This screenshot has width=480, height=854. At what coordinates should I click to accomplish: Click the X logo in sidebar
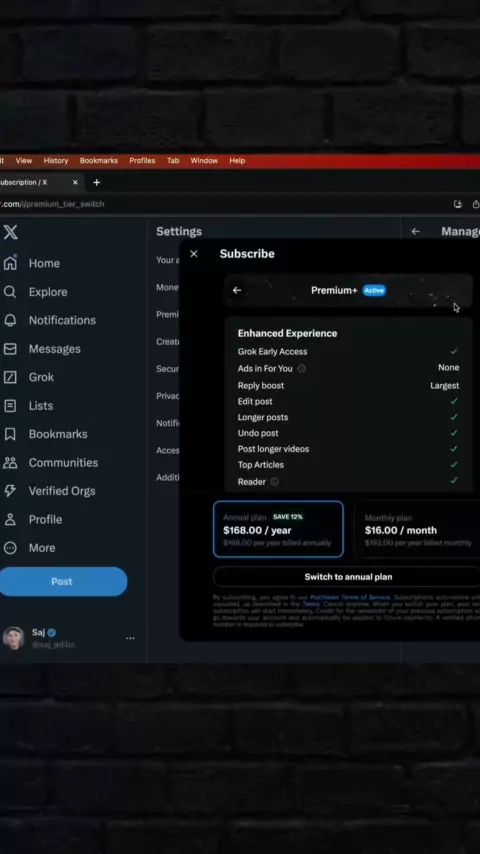click(10, 232)
